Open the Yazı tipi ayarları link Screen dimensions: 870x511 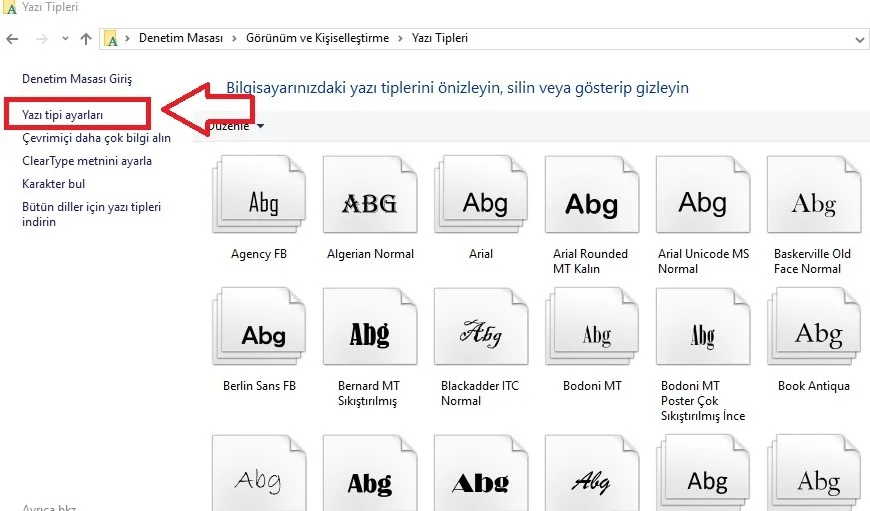tap(63, 115)
